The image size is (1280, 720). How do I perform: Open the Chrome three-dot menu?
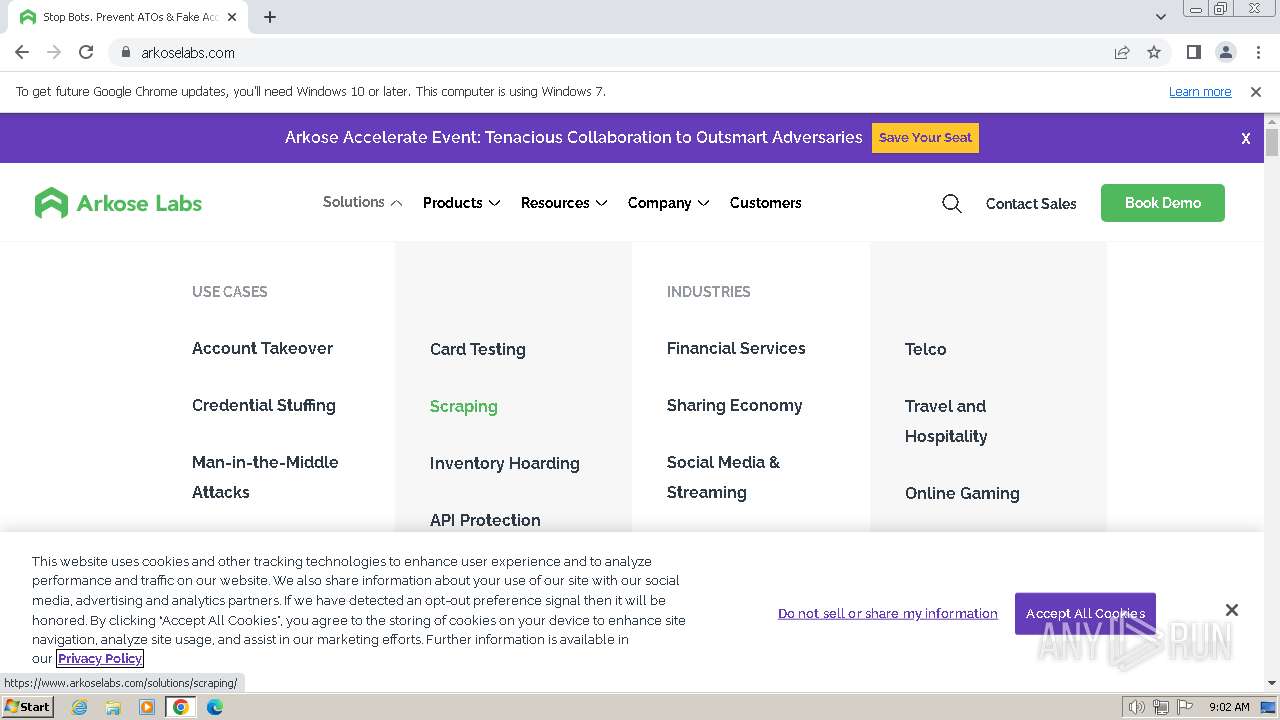coord(1258,52)
